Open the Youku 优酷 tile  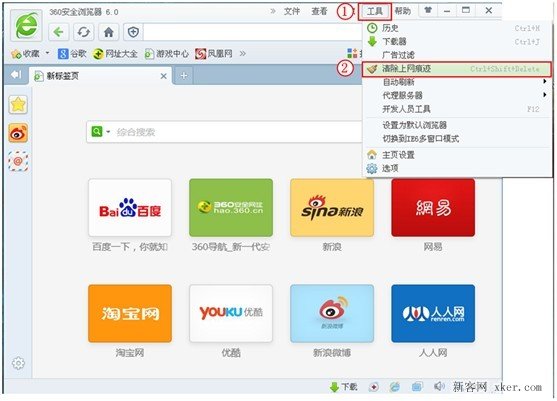coord(231,313)
